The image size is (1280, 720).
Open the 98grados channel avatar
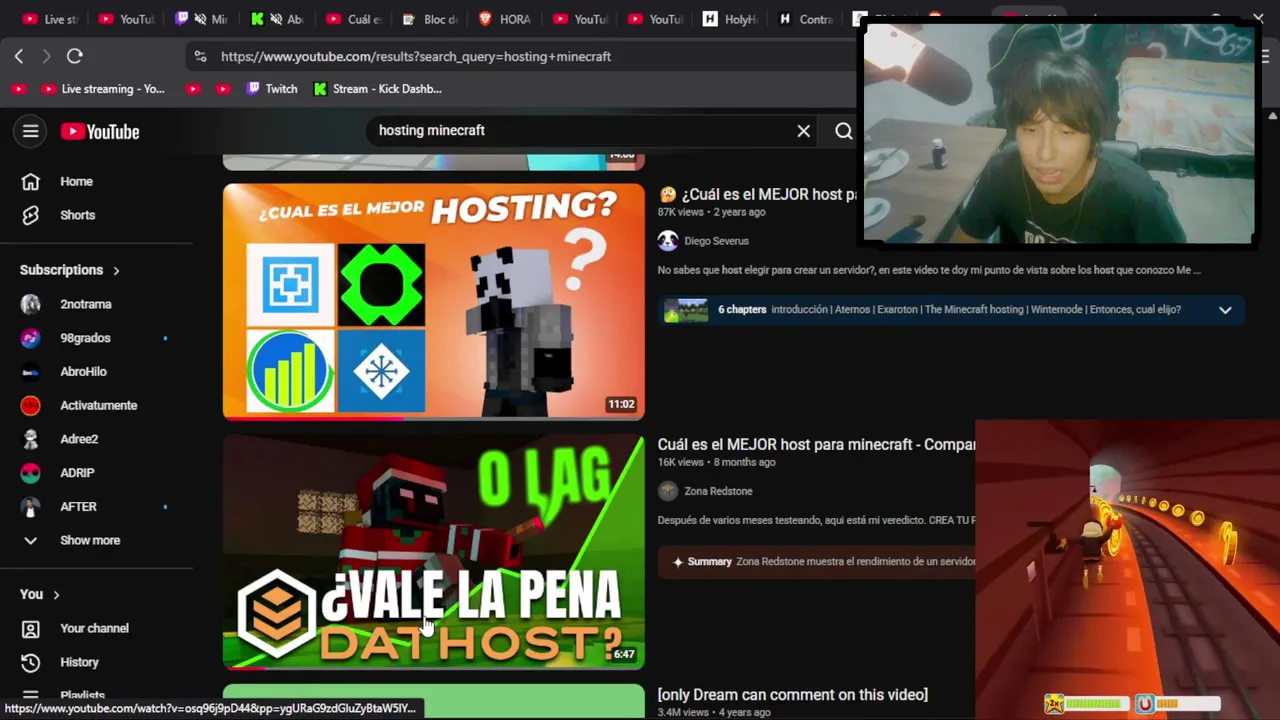pos(31,338)
